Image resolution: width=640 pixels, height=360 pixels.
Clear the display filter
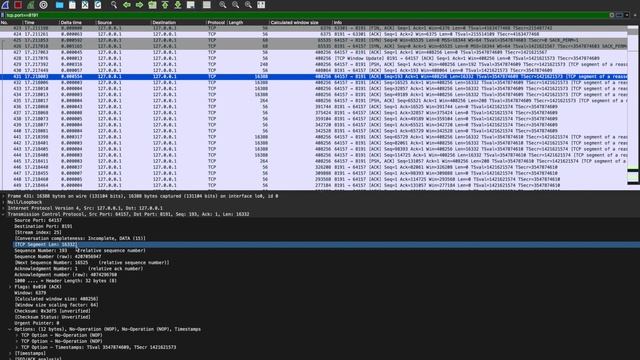(x=612, y=15)
